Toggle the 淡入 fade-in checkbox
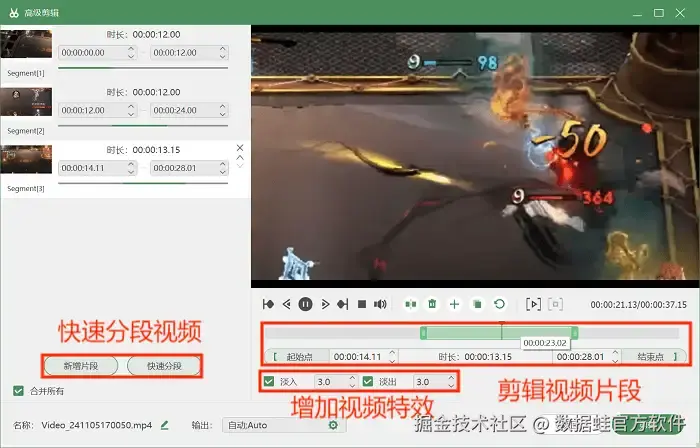The height and width of the screenshot is (448, 700). pos(269,382)
